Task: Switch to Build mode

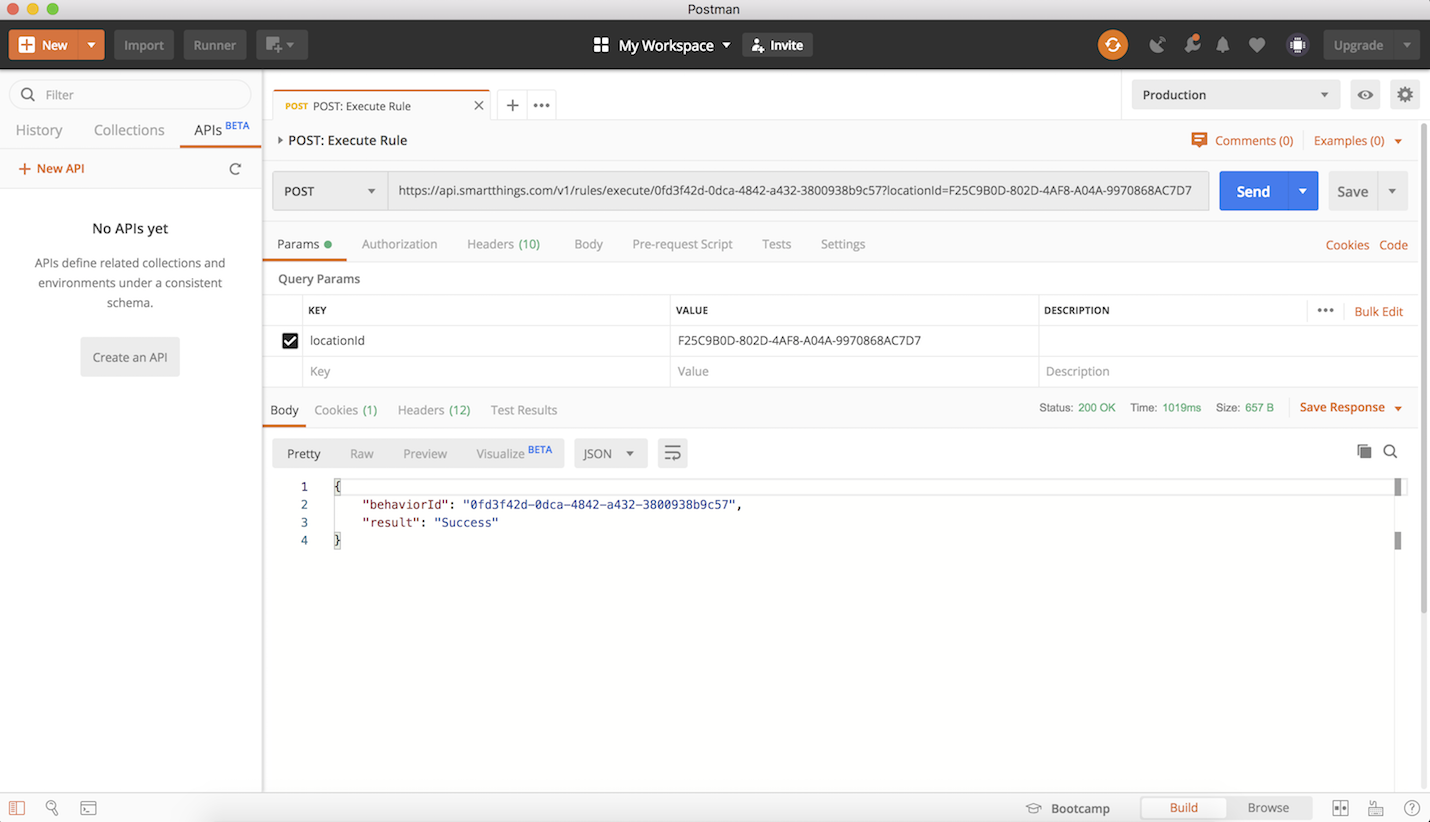Action: (x=1184, y=808)
